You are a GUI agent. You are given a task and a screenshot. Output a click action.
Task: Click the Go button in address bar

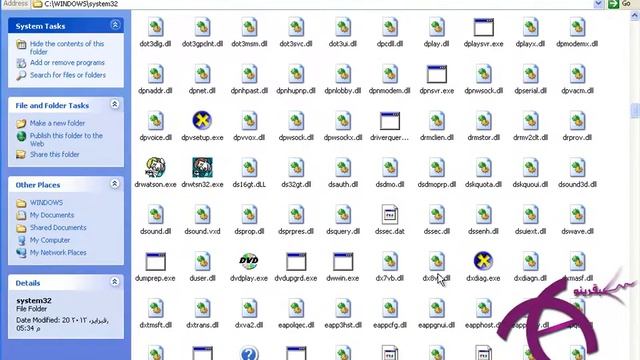coord(620,4)
